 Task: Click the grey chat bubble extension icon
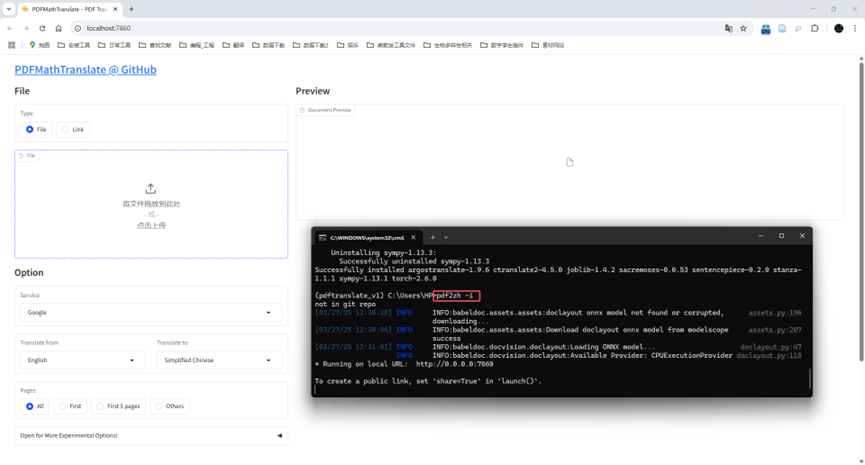coord(798,28)
